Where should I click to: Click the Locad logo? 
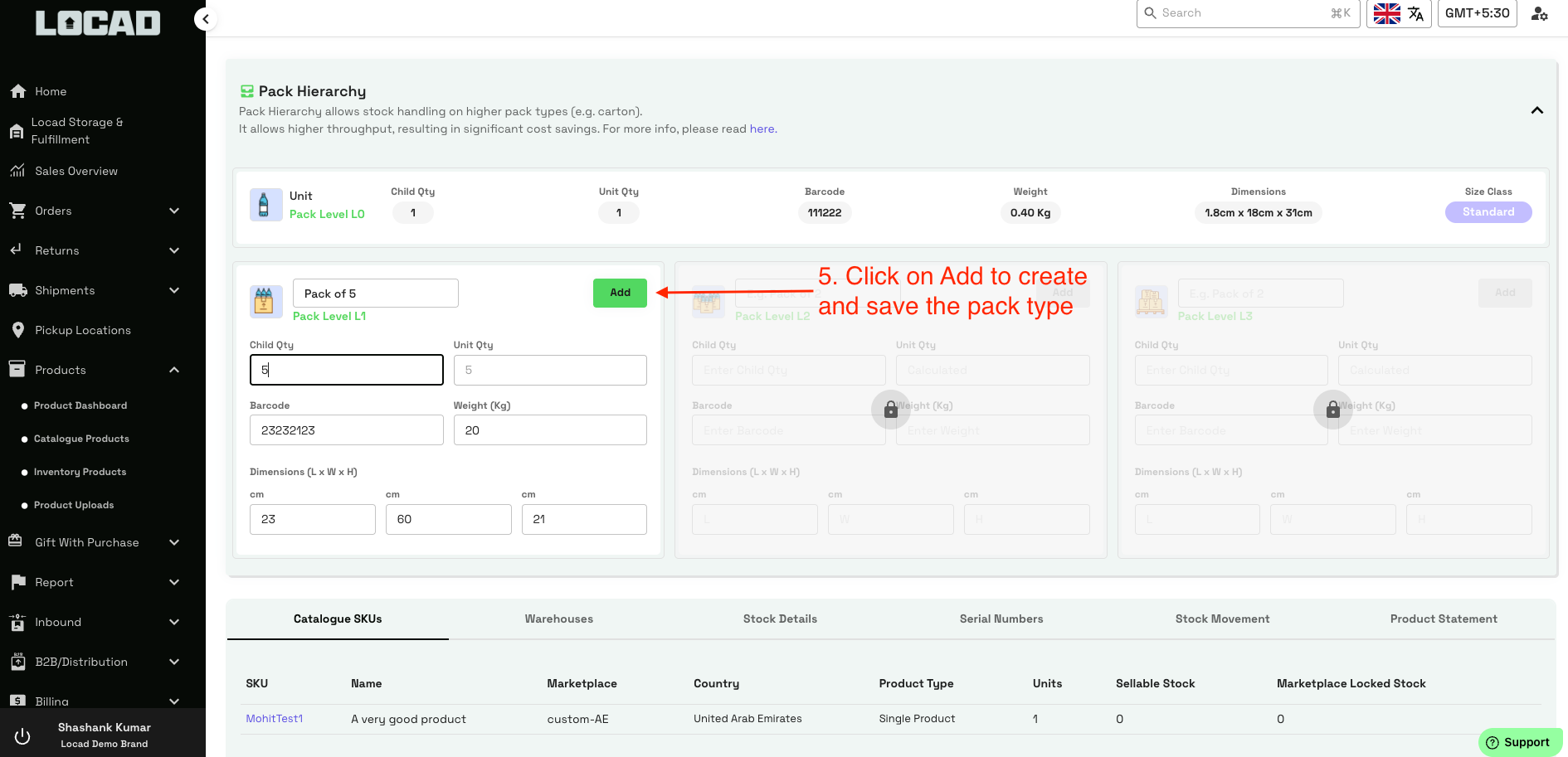coord(98,22)
